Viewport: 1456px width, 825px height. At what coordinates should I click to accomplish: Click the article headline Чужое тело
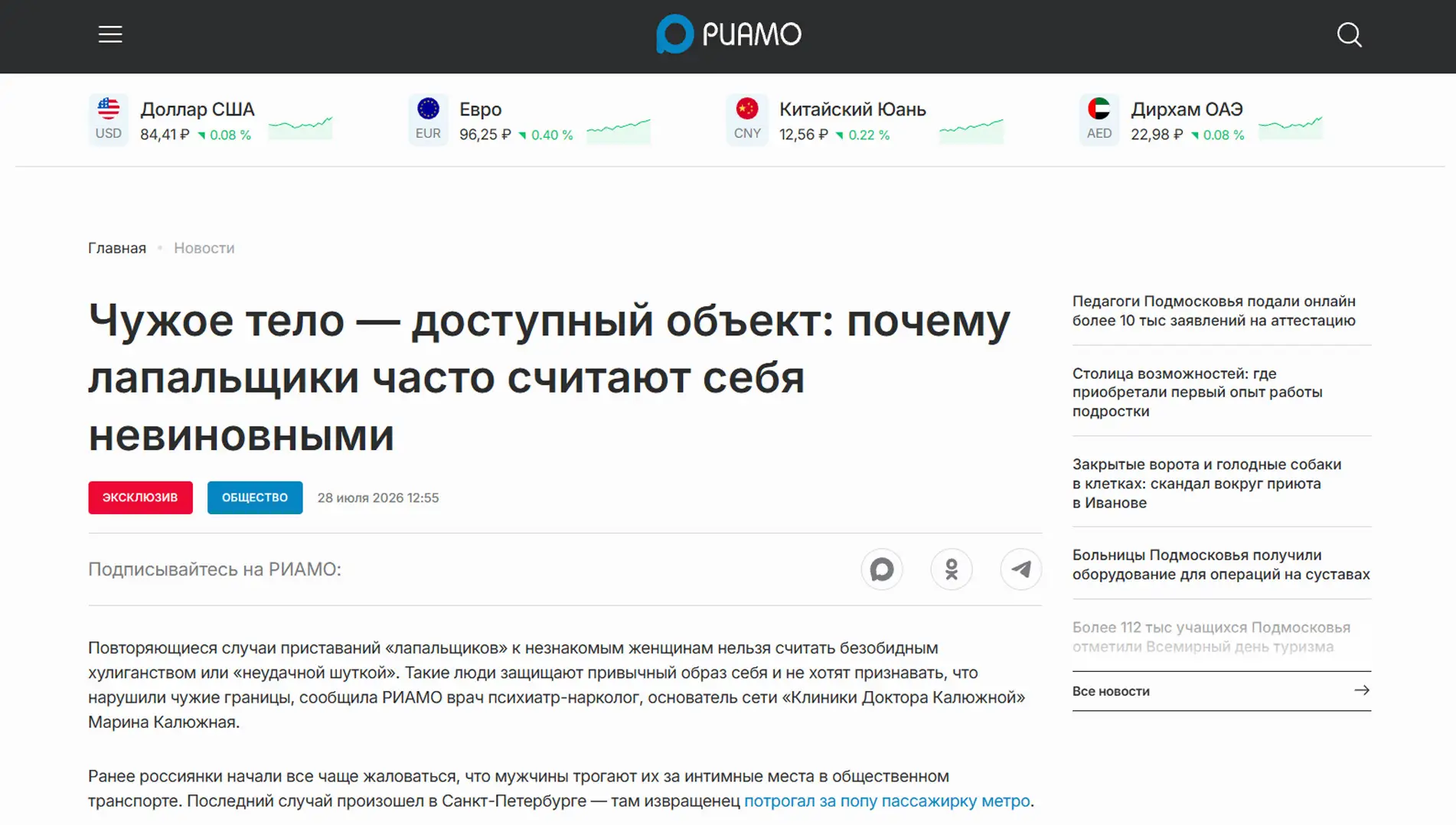click(x=550, y=377)
